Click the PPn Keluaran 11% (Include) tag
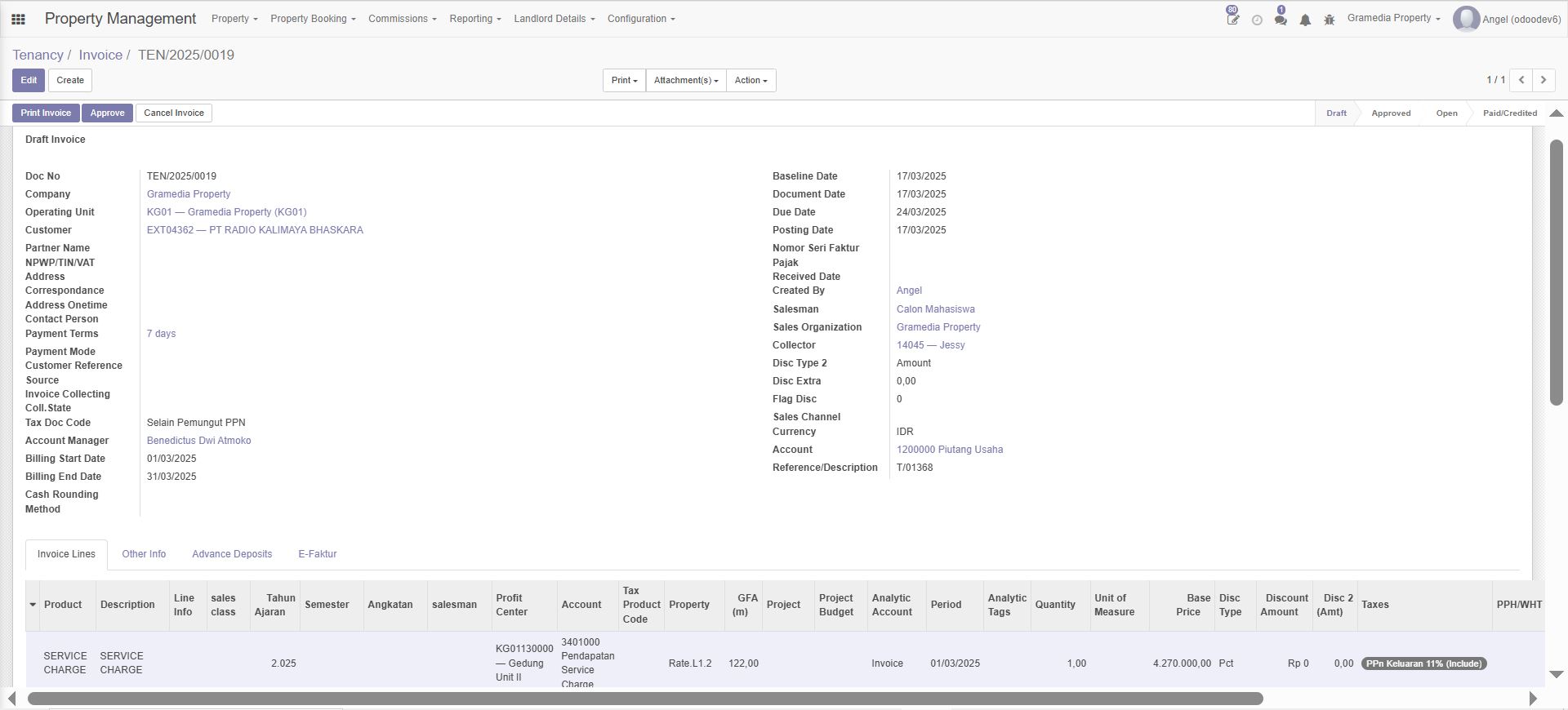This screenshot has width=1568, height=710. click(x=1424, y=663)
